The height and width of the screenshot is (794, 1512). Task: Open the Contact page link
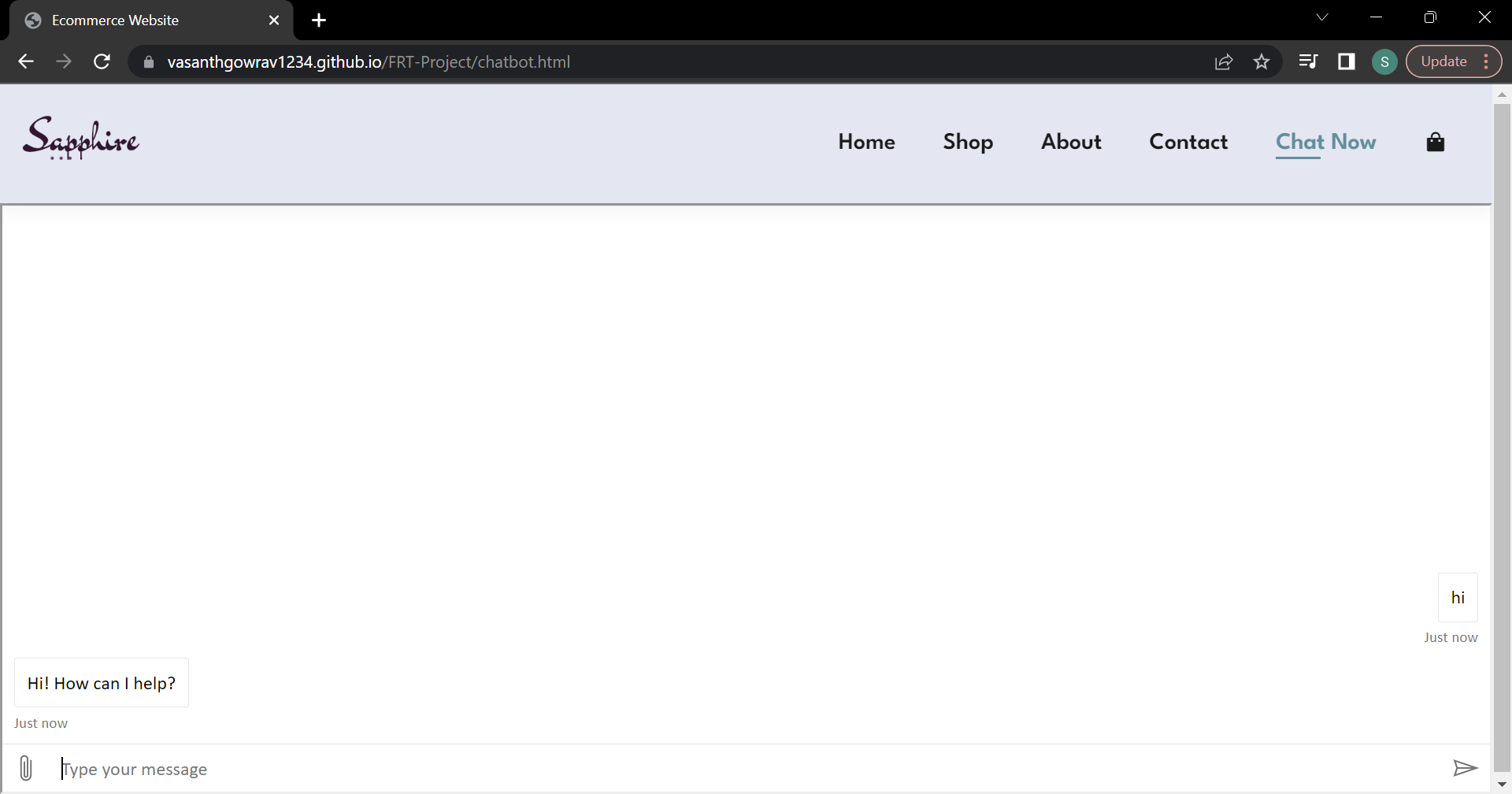coord(1189,142)
